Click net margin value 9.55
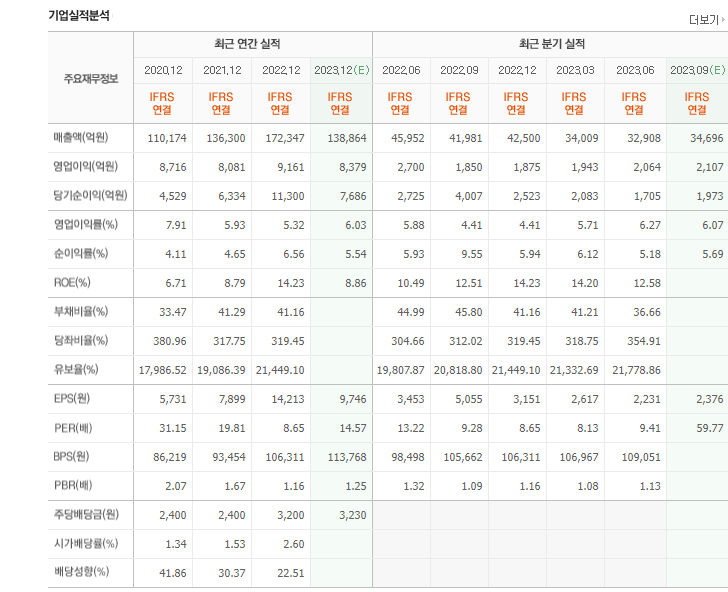Viewport: 728px width, 592px height. 472,254
